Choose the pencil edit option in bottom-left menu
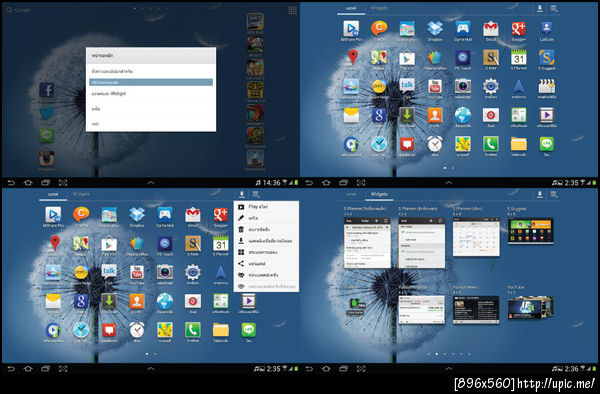Viewport: 600px width, 394px height. [266, 218]
